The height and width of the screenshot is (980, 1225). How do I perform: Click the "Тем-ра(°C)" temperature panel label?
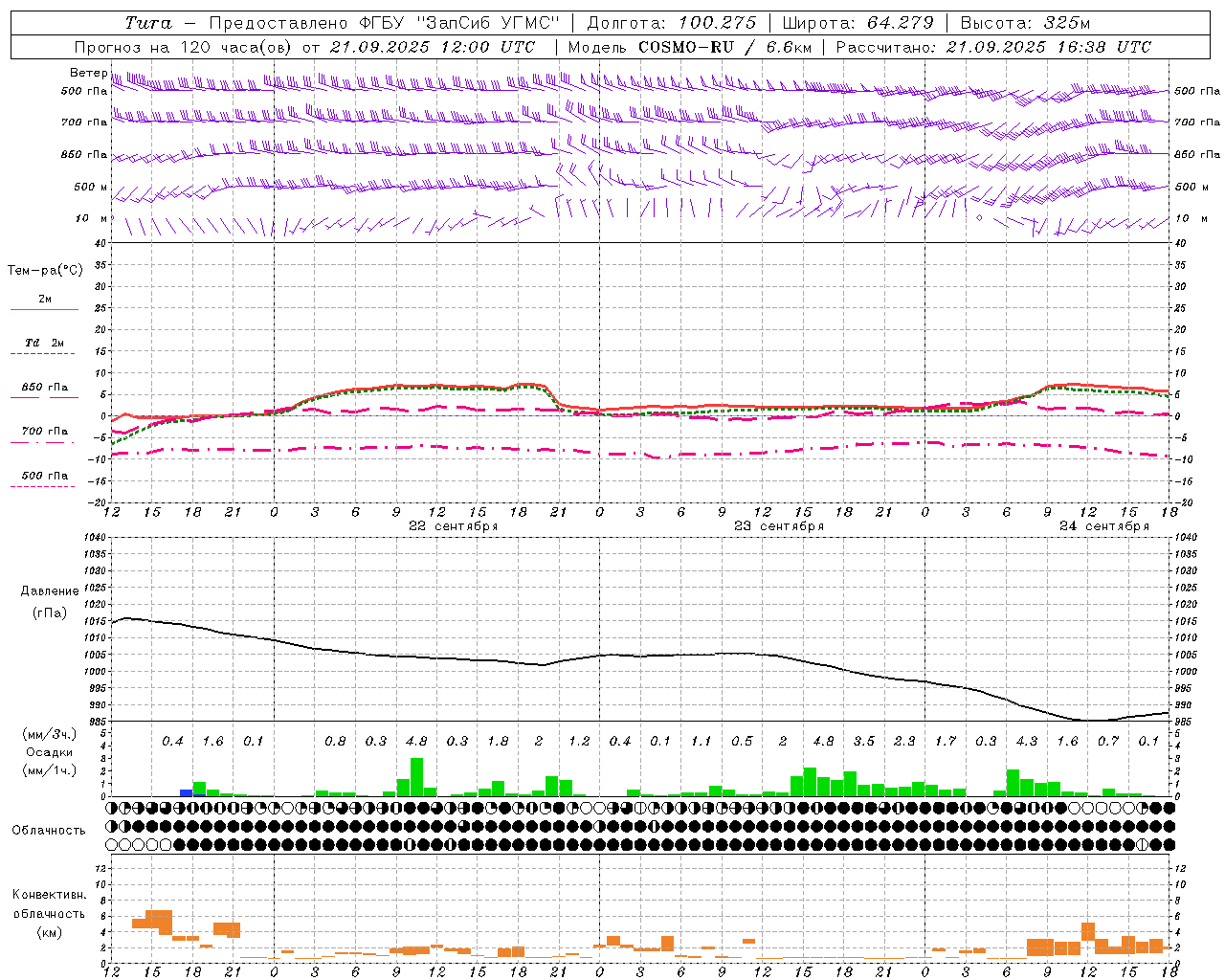pos(45,270)
